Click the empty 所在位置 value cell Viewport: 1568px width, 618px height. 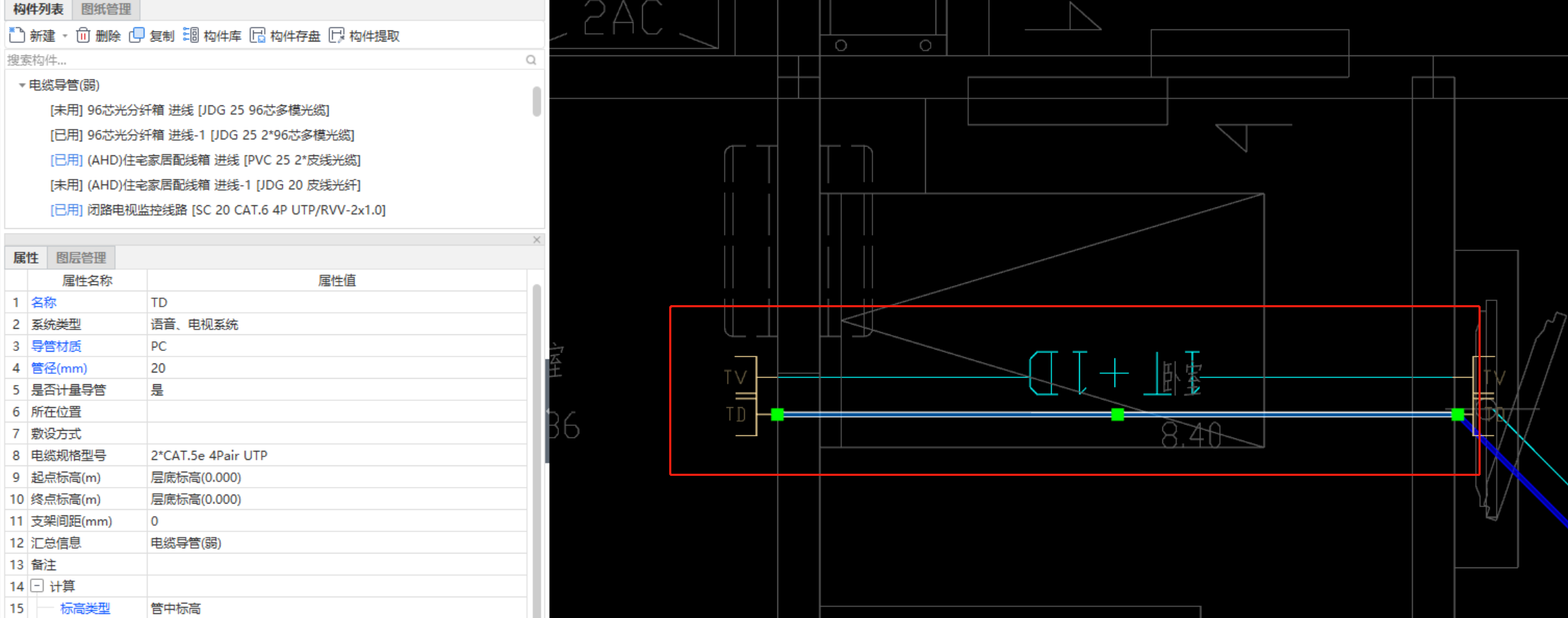(337, 412)
